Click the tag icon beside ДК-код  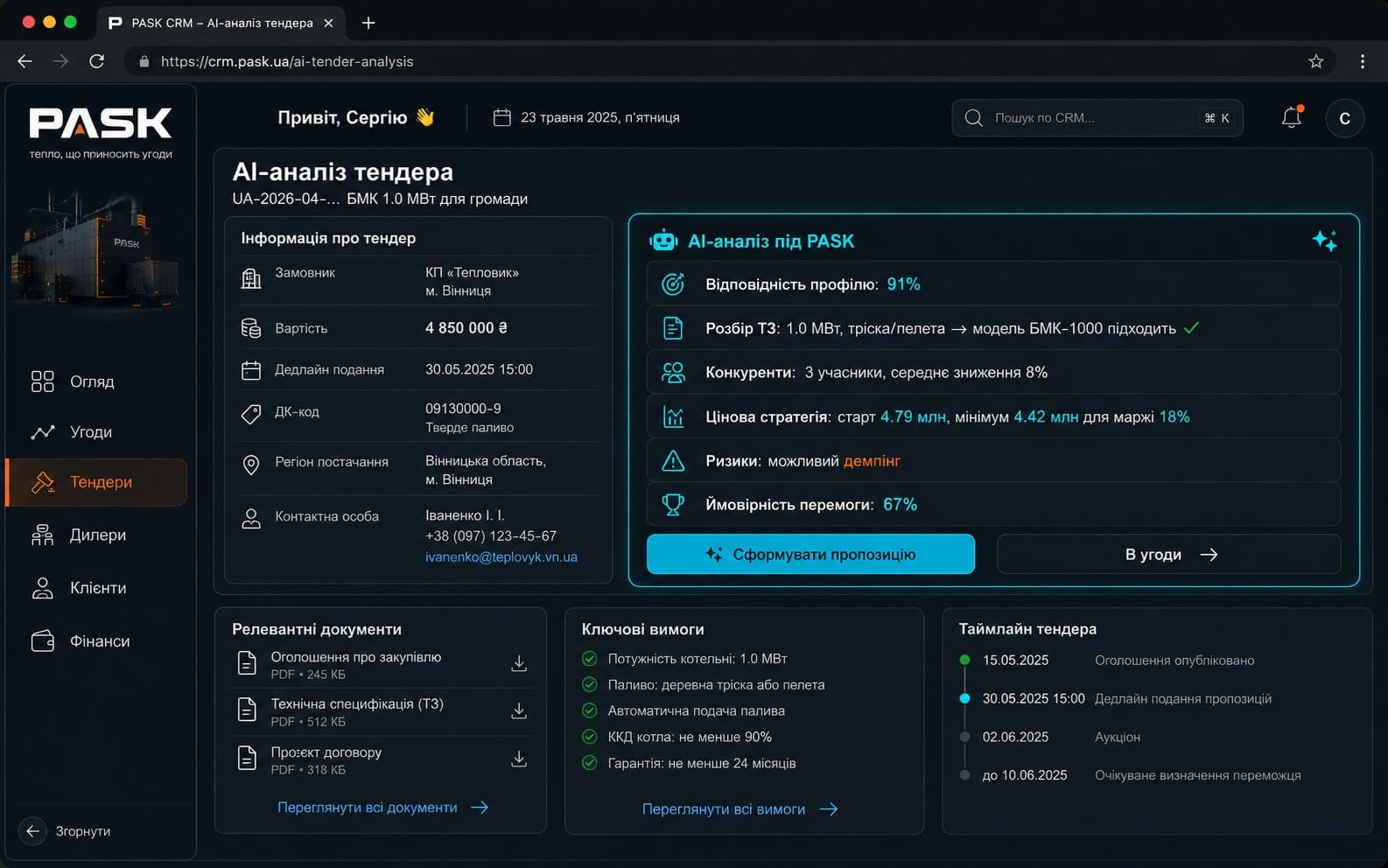tap(251, 414)
